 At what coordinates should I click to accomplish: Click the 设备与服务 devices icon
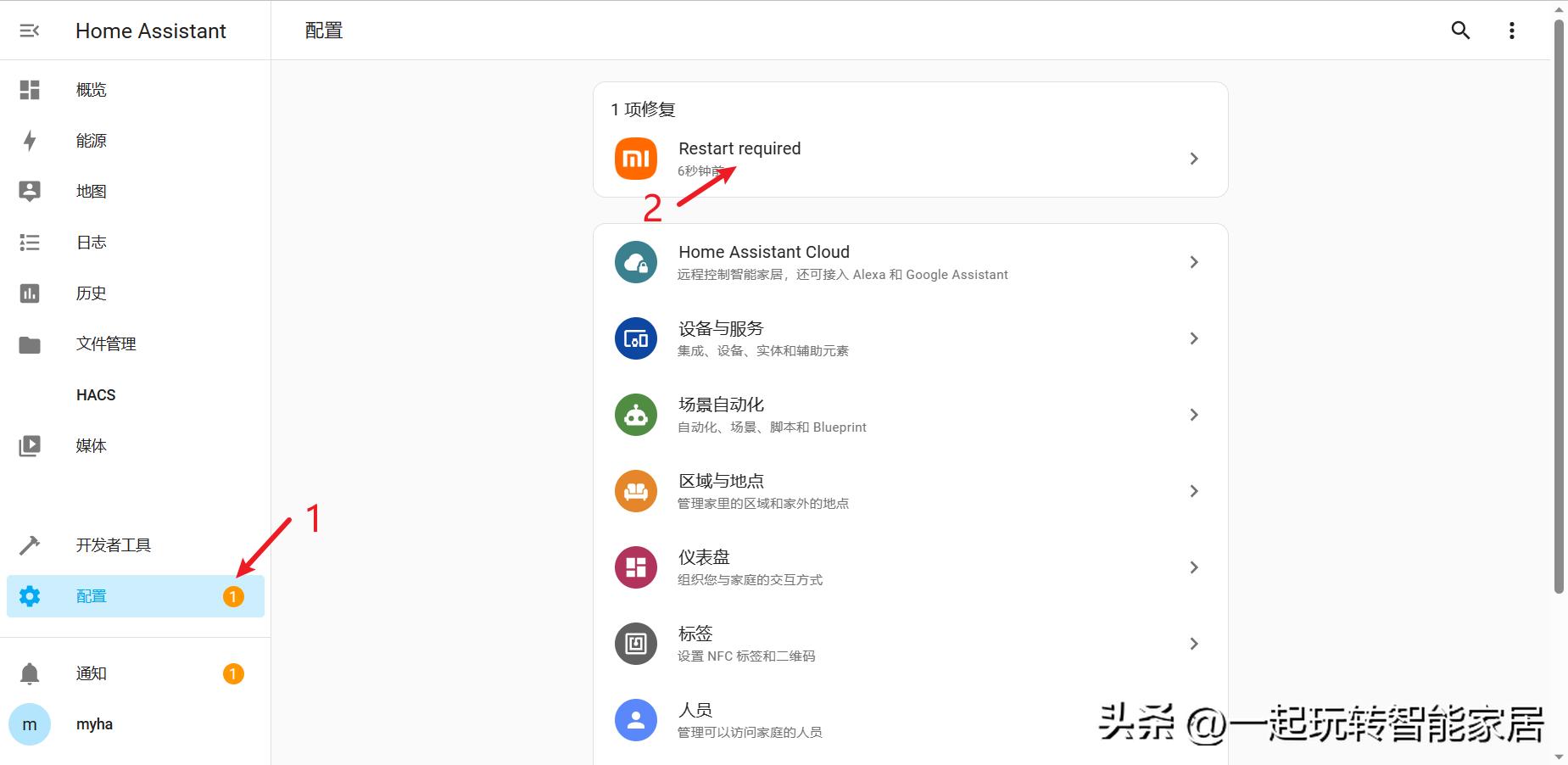[x=635, y=338]
